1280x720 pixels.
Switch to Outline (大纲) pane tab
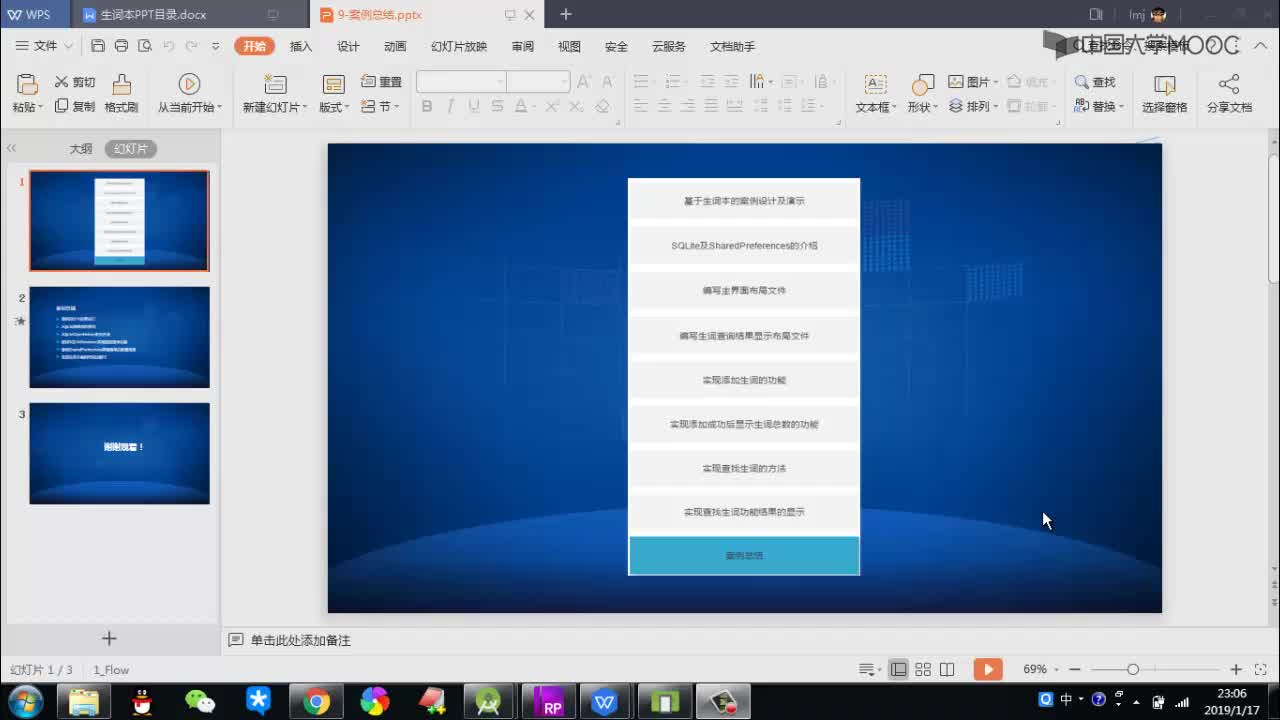(81, 148)
